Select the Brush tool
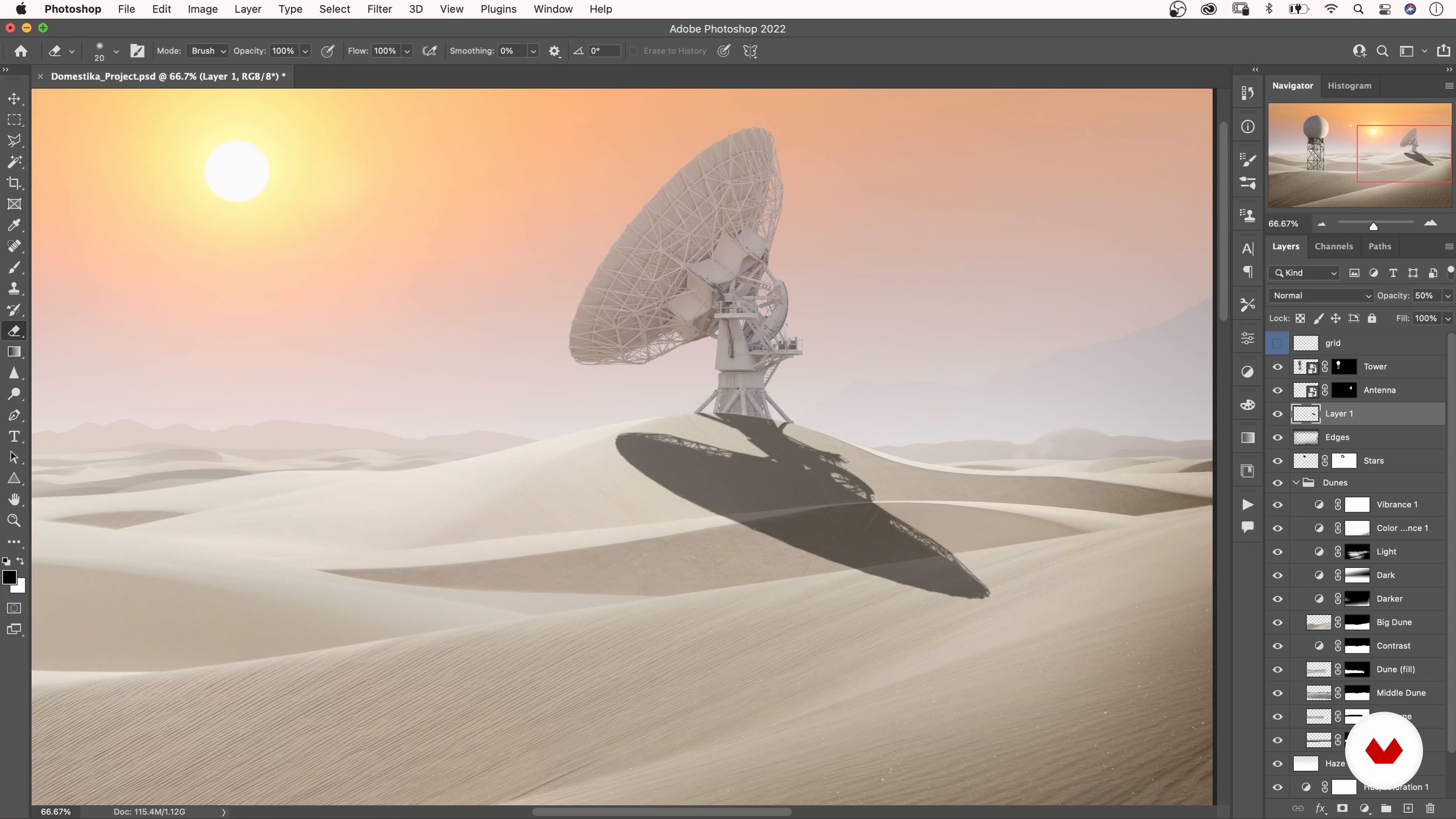 (14, 267)
